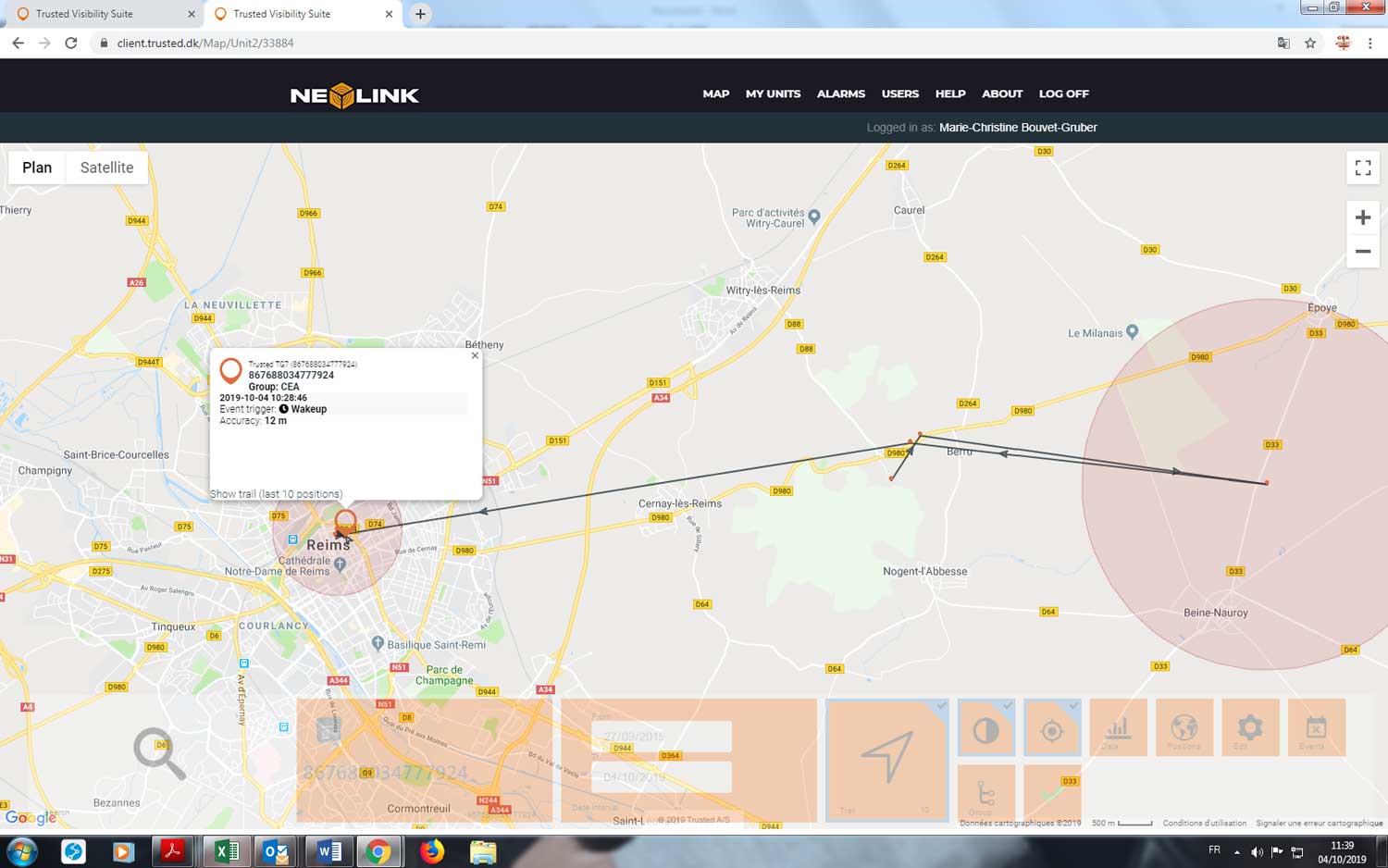Open the Data bar chart tile
The height and width of the screenshot is (868, 1388).
1118,727
